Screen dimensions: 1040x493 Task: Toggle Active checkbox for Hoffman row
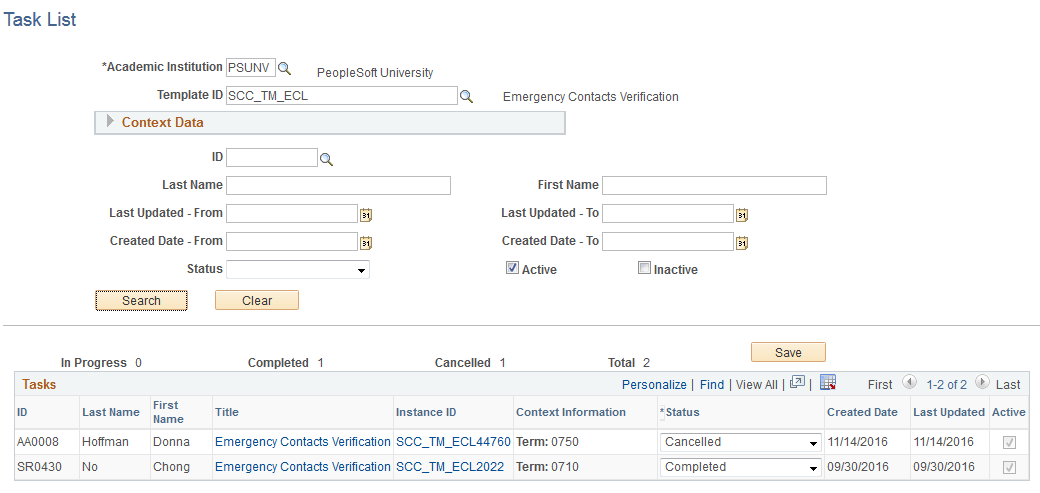pos(1009,442)
